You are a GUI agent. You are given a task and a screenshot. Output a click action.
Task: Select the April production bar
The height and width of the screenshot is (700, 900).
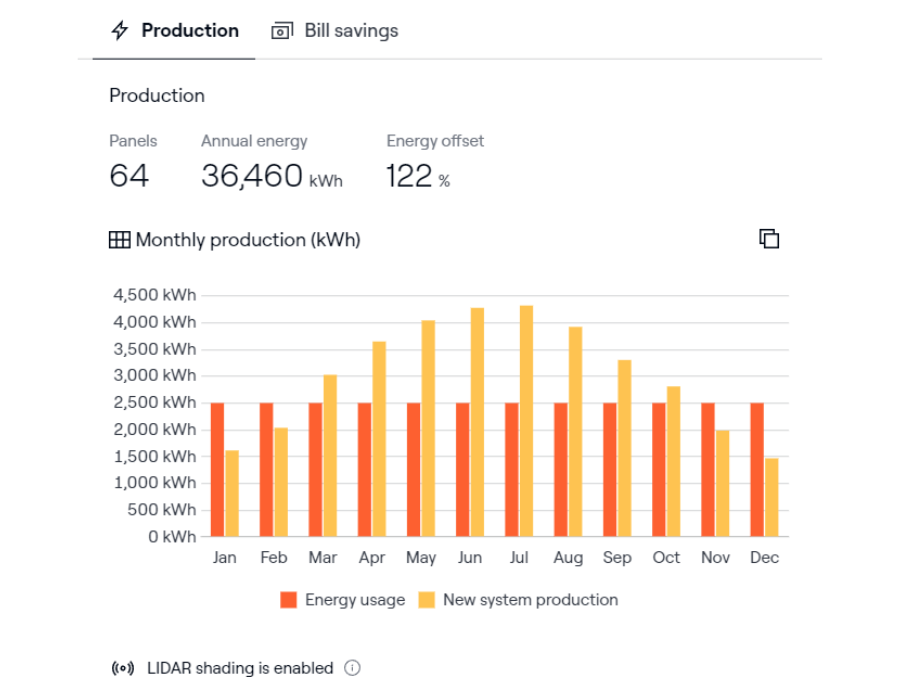pyautogui.click(x=379, y=440)
